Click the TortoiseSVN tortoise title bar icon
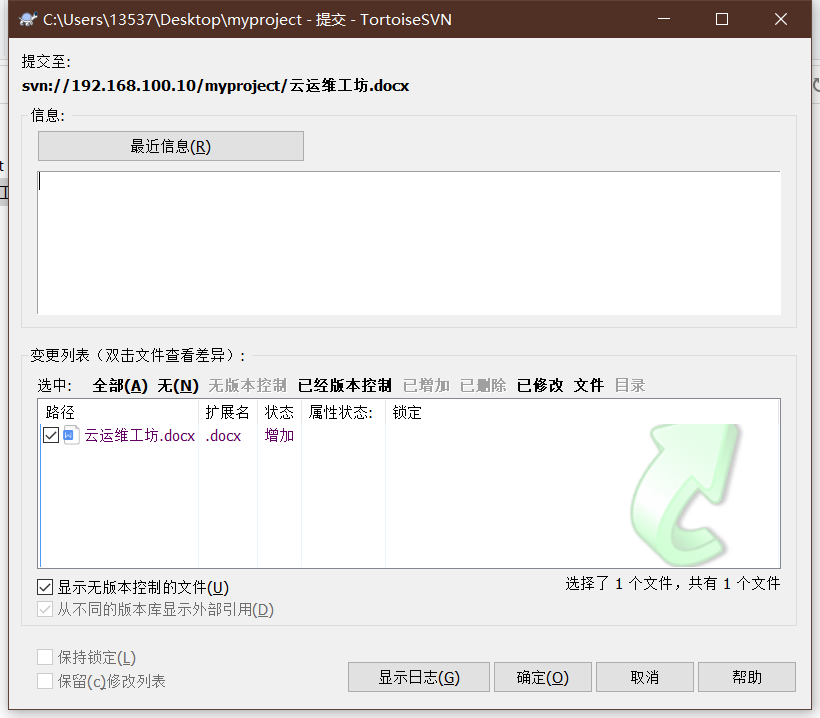 [x=28, y=19]
